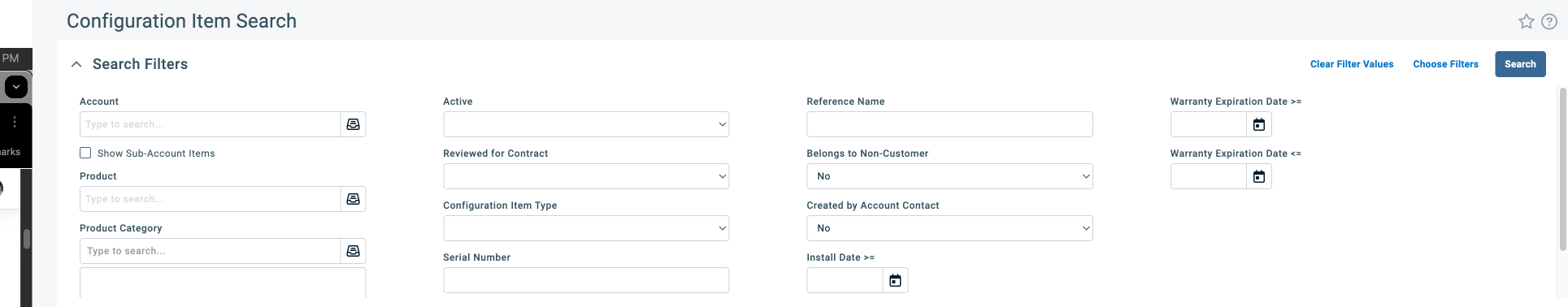Click the Serial Number text field

pos(586,280)
